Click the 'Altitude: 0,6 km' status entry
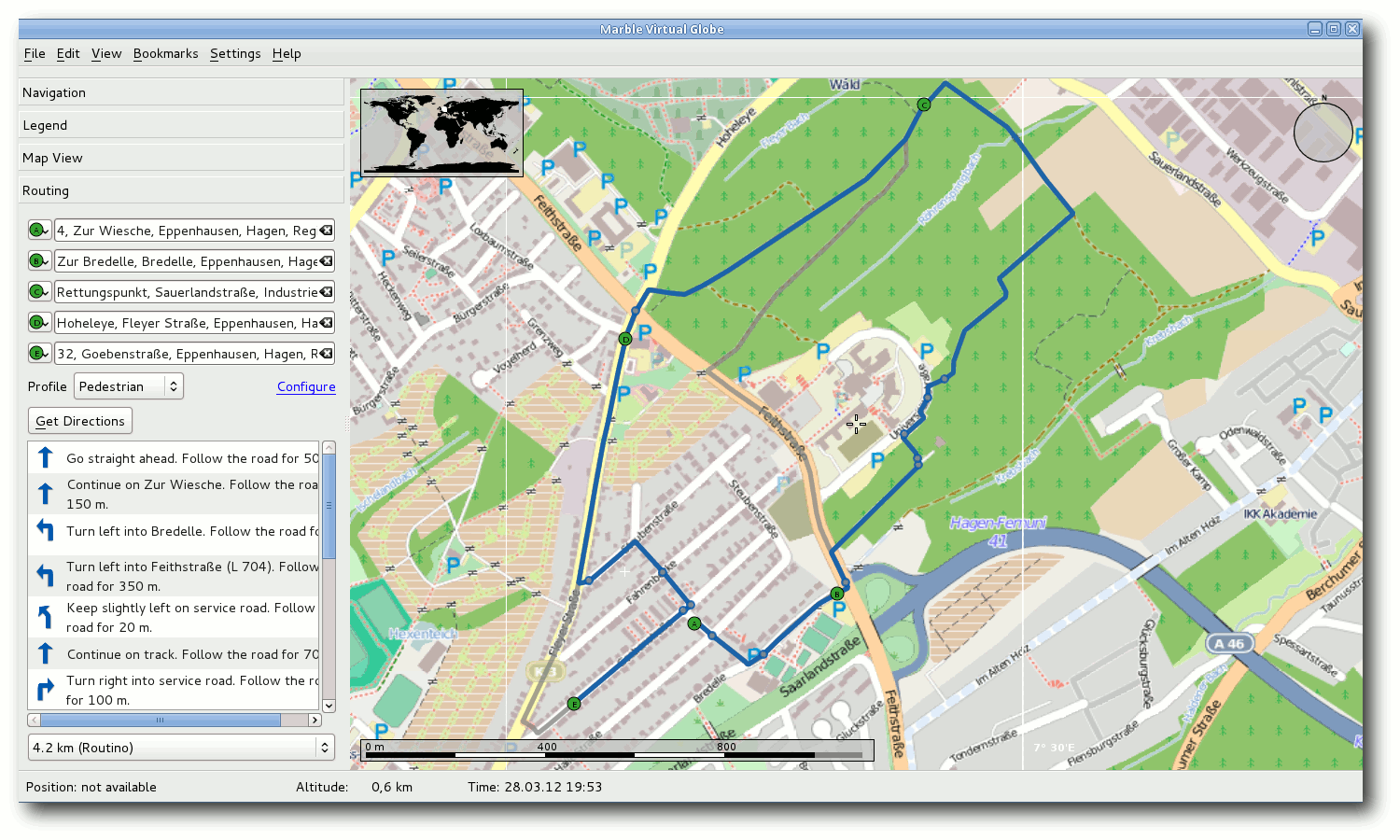The image size is (1400, 840). (x=354, y=787)
